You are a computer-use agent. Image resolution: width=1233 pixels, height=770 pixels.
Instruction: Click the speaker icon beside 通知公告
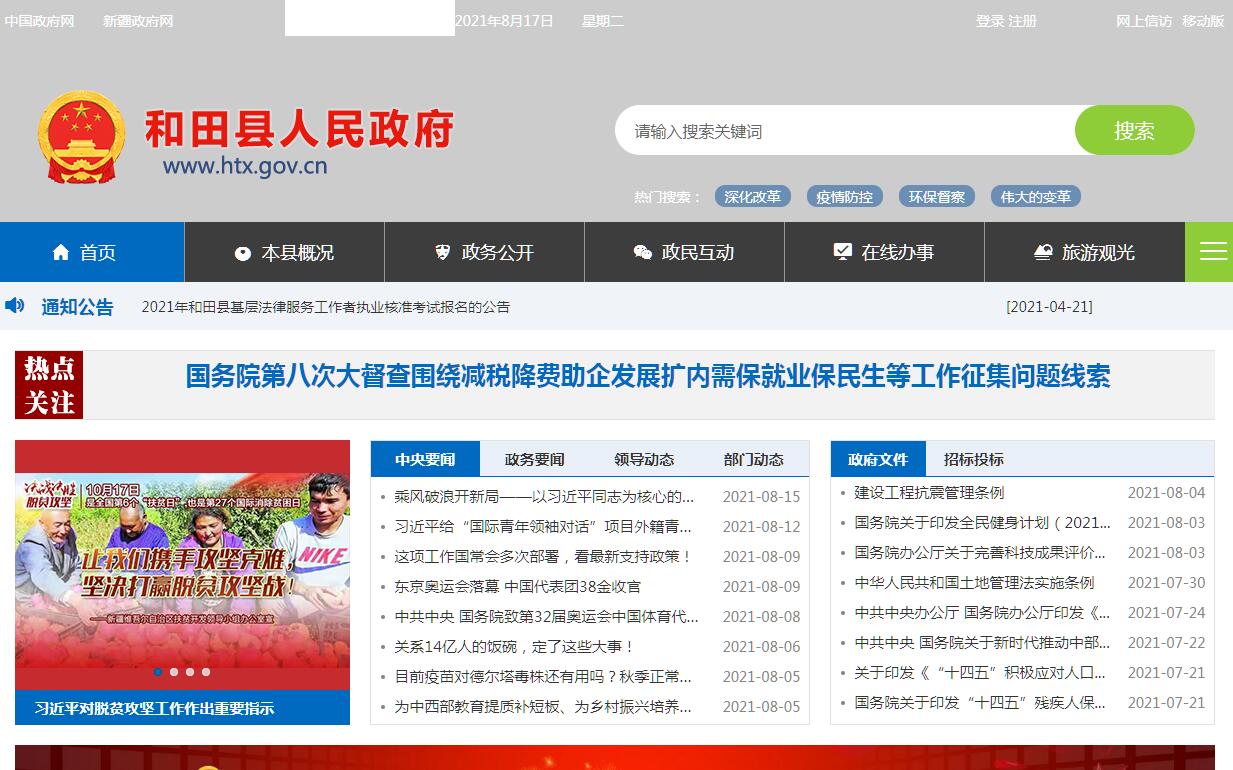15,306
